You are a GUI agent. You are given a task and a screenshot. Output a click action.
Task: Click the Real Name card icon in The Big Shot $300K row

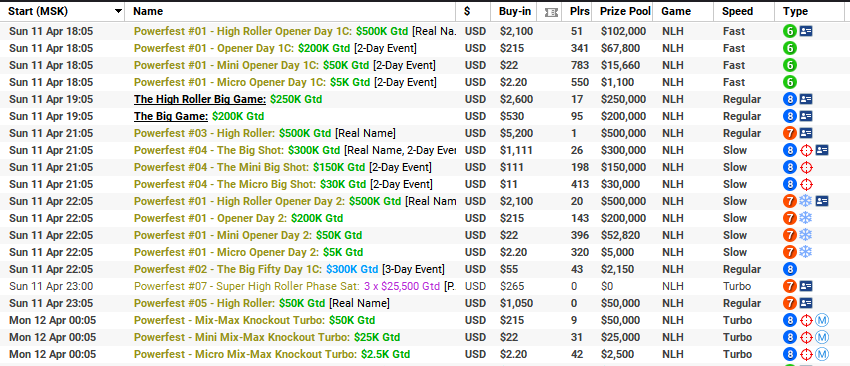(822, 150)
